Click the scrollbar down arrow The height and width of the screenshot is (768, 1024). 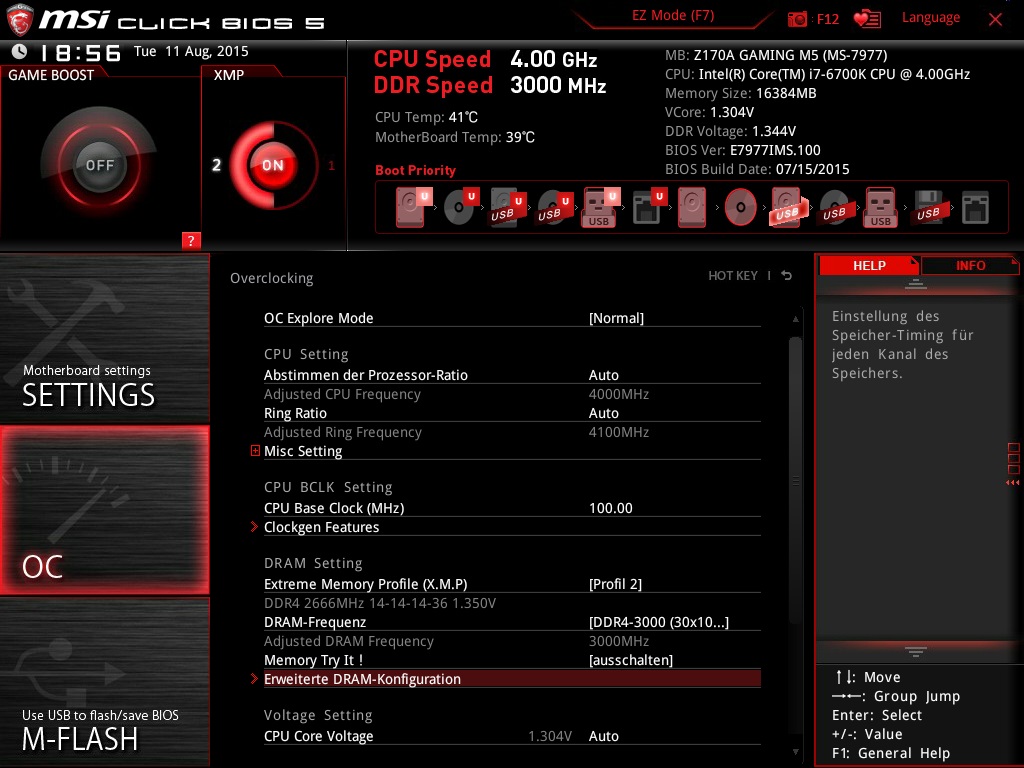coord(795,752)
